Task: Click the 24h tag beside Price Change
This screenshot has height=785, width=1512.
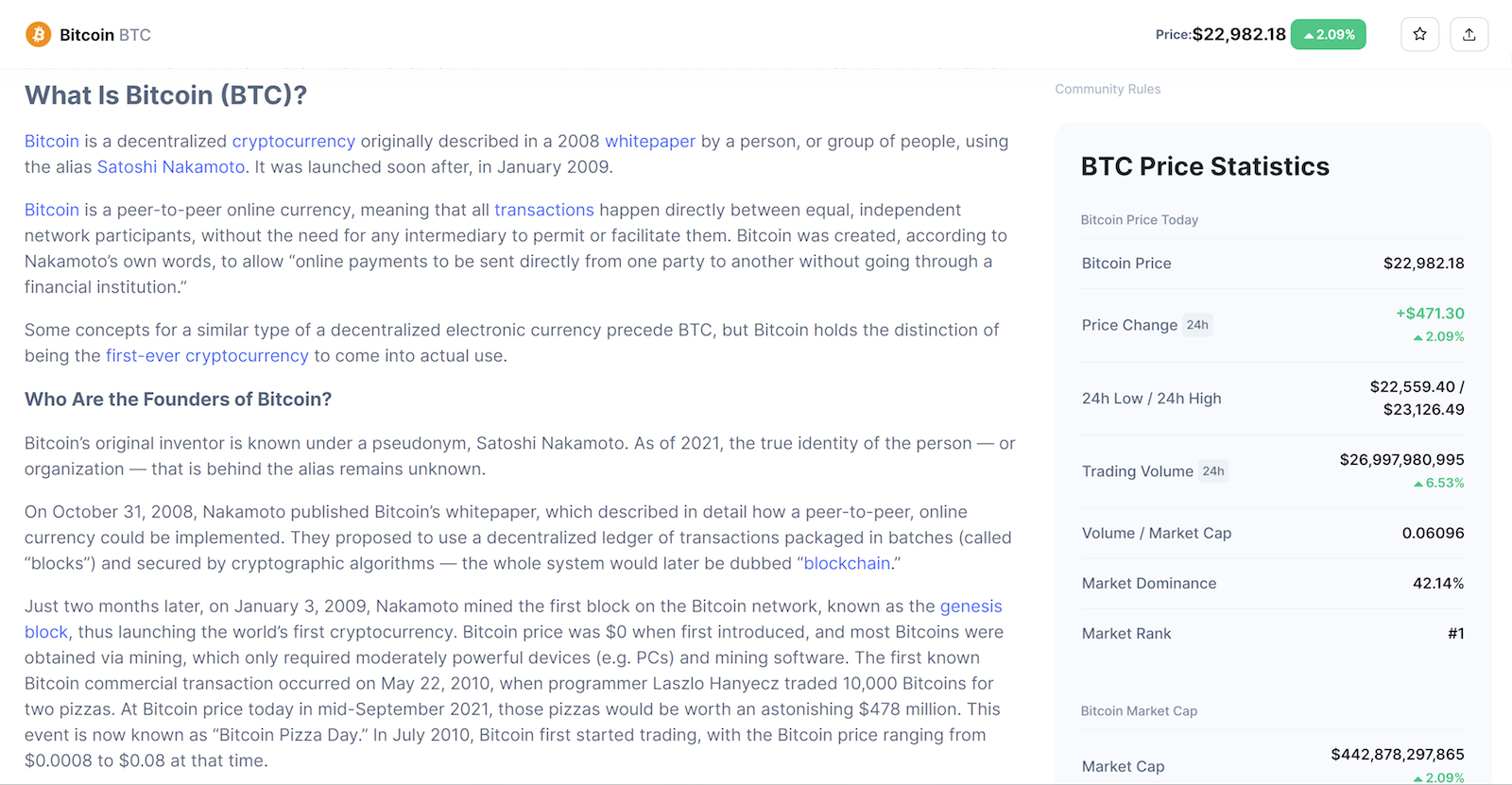Action: [1197, 325]
